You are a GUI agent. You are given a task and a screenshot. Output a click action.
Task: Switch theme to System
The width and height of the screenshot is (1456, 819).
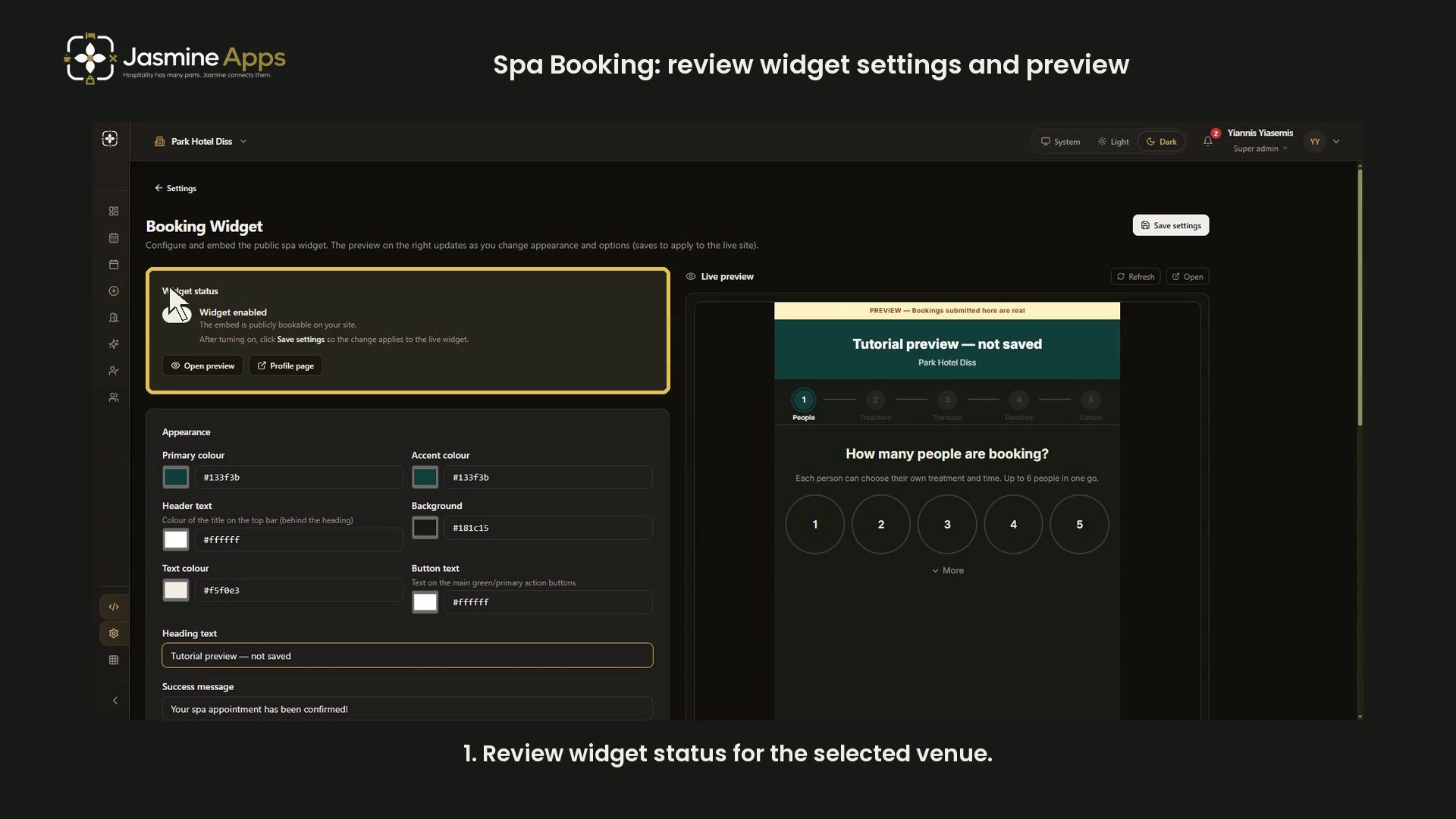pos(1060,142)
